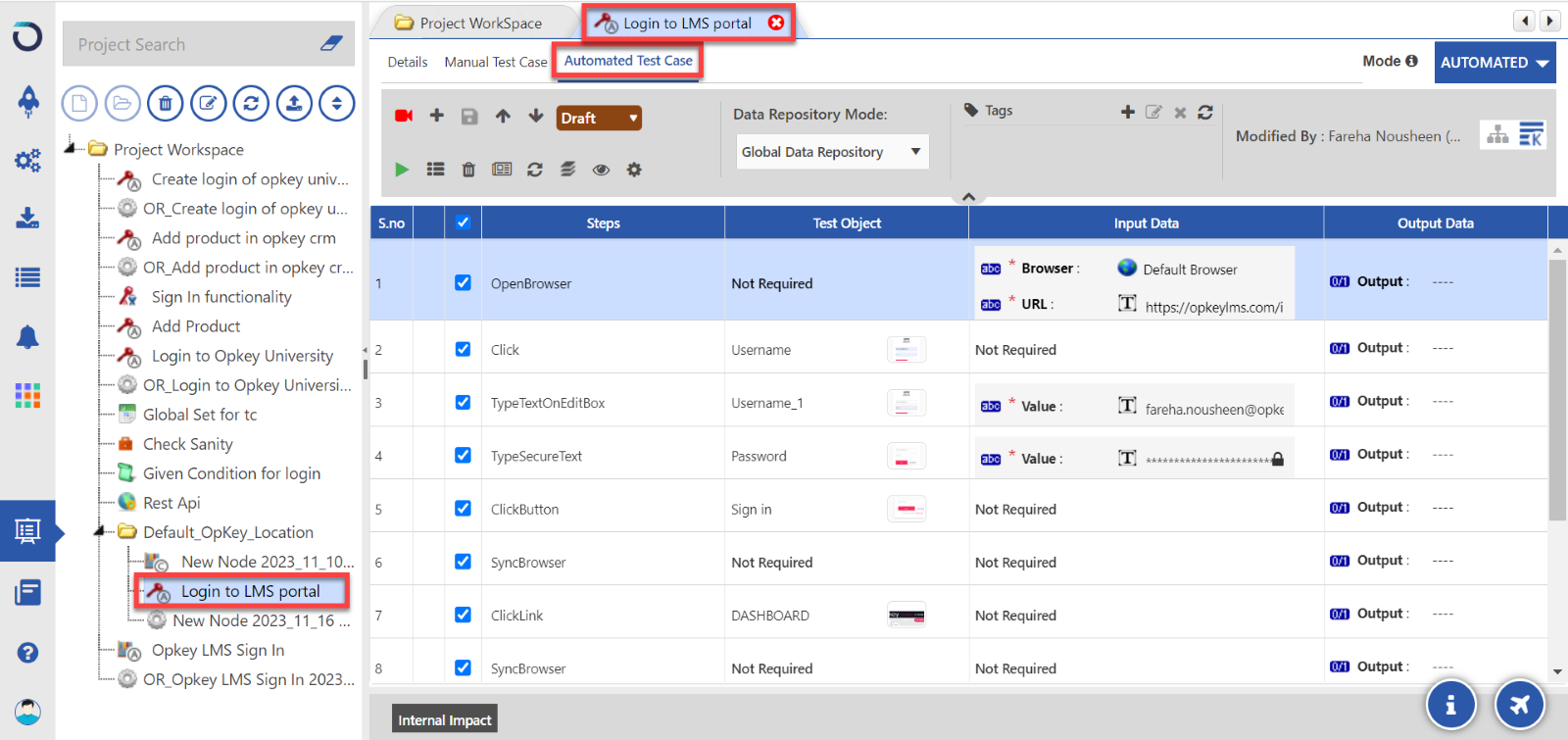Refresh tags with the tags refresh icon
This screenshot has width=1568, height=740.
(1205, 112)
